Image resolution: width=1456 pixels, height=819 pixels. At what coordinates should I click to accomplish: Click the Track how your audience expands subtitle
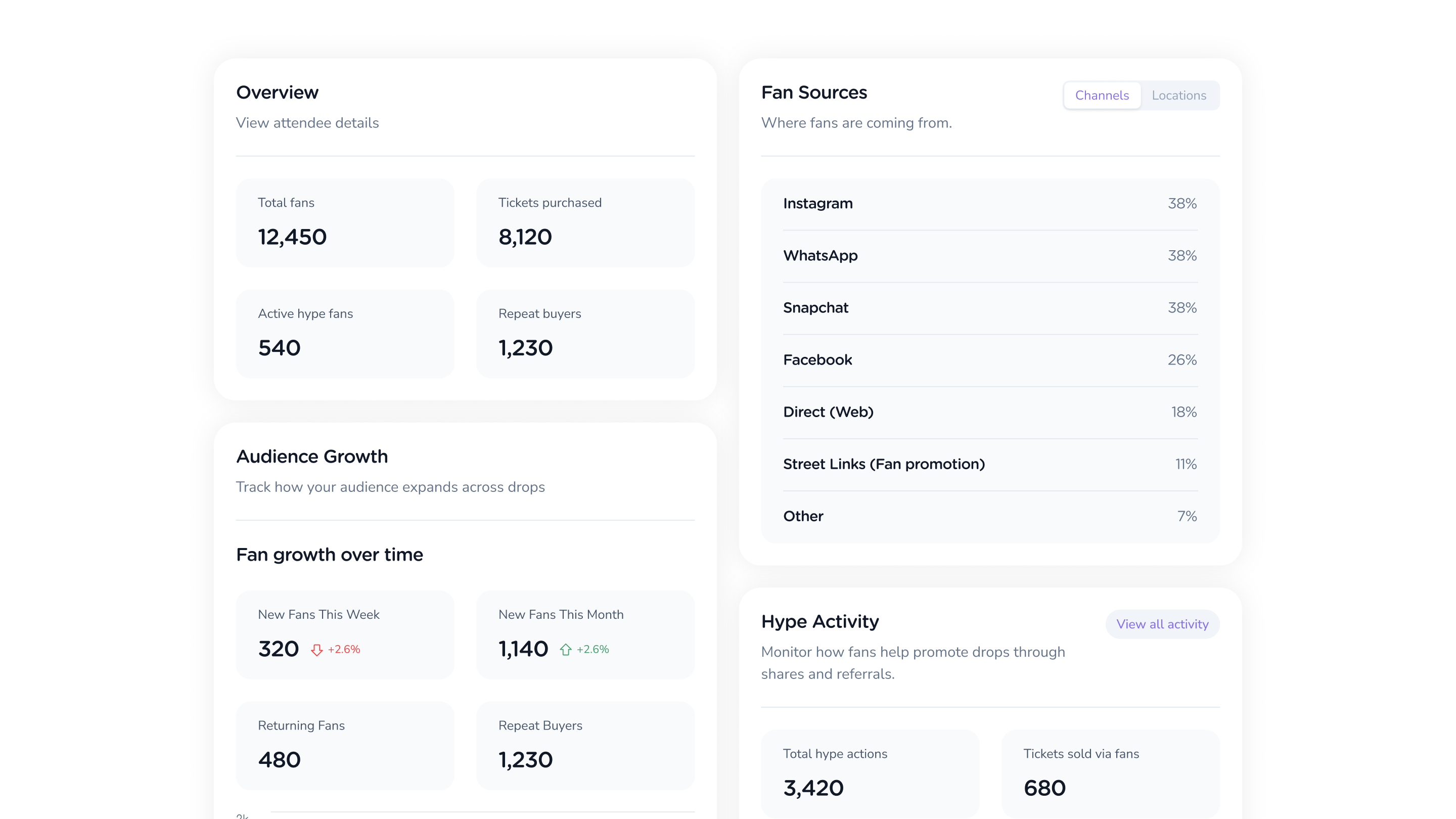pyautogui.click(x=391, y=487)
